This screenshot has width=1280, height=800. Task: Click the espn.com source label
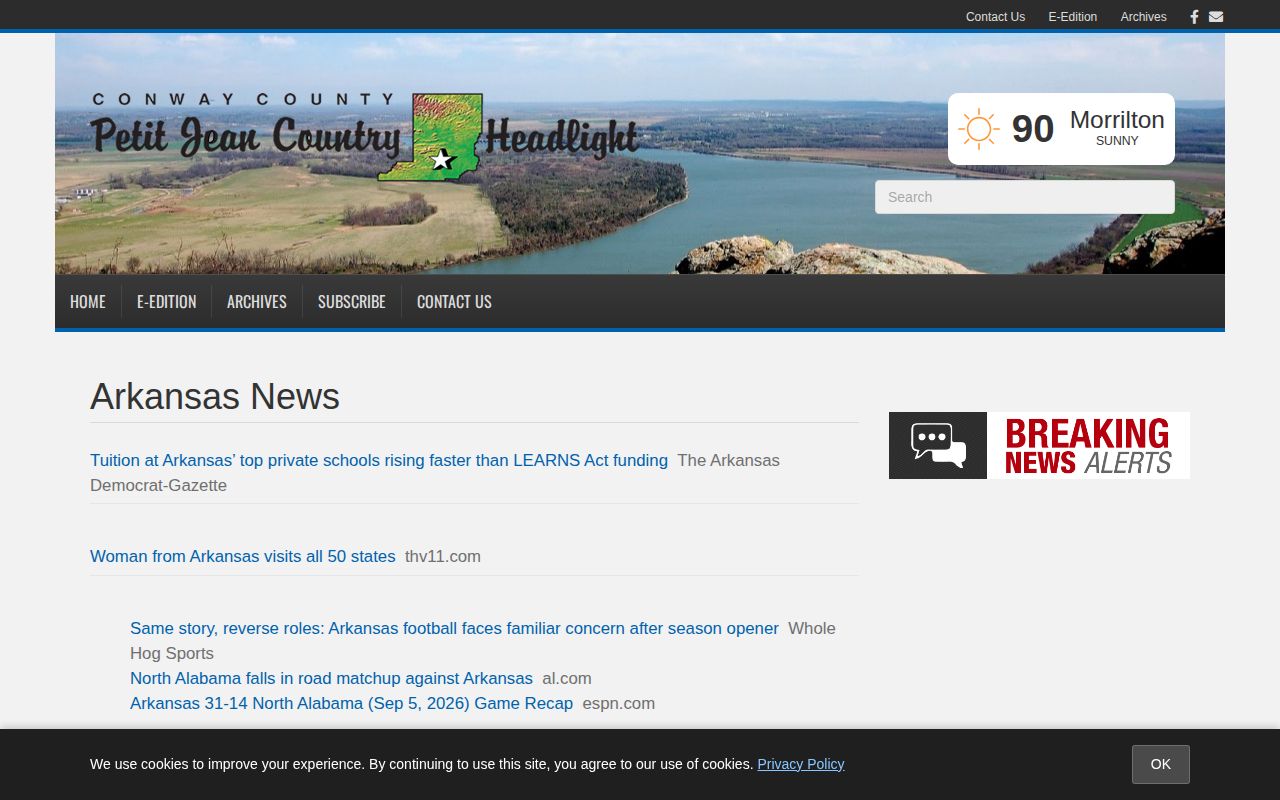(619, 703)
